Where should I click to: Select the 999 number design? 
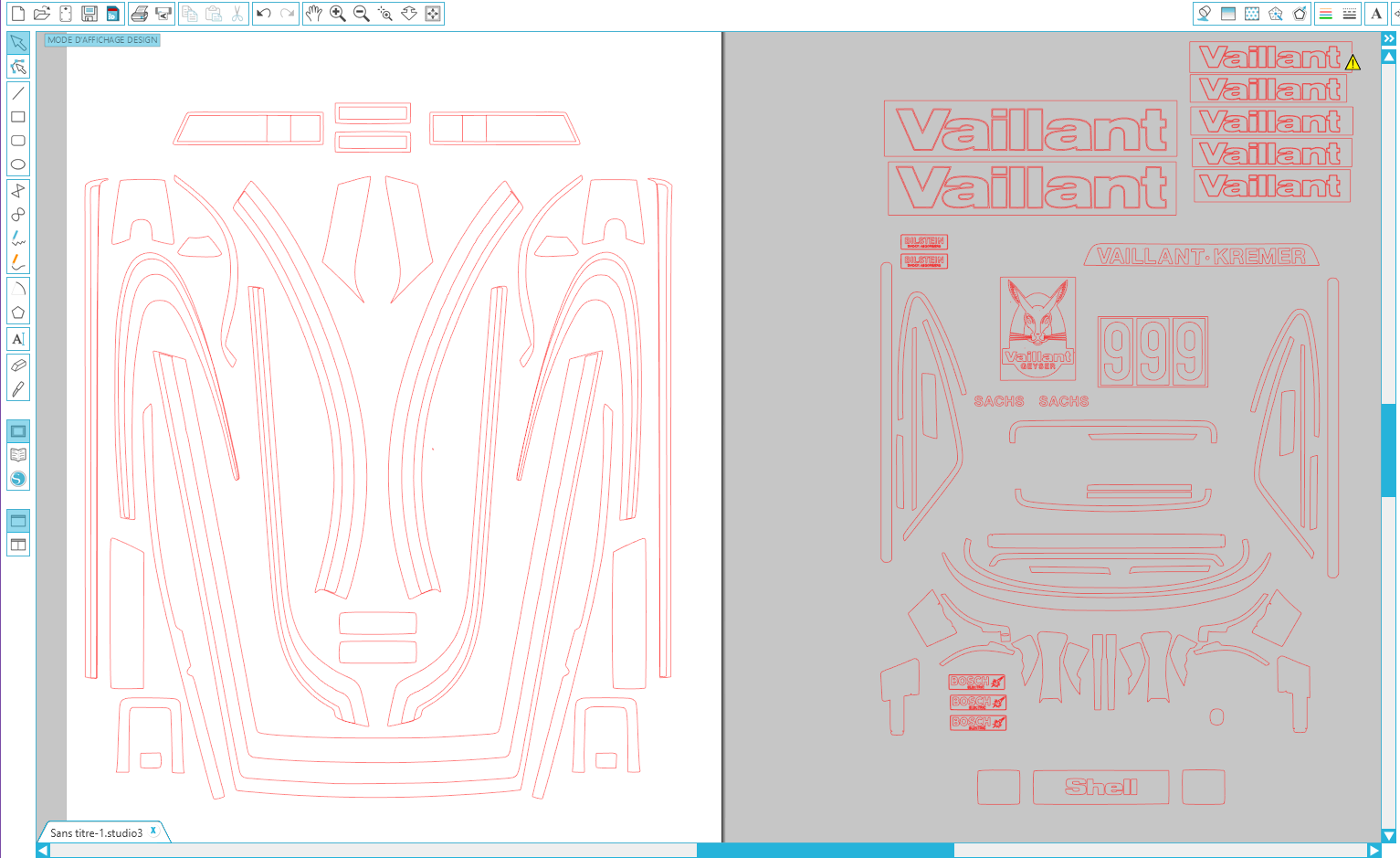[1153, 351]
